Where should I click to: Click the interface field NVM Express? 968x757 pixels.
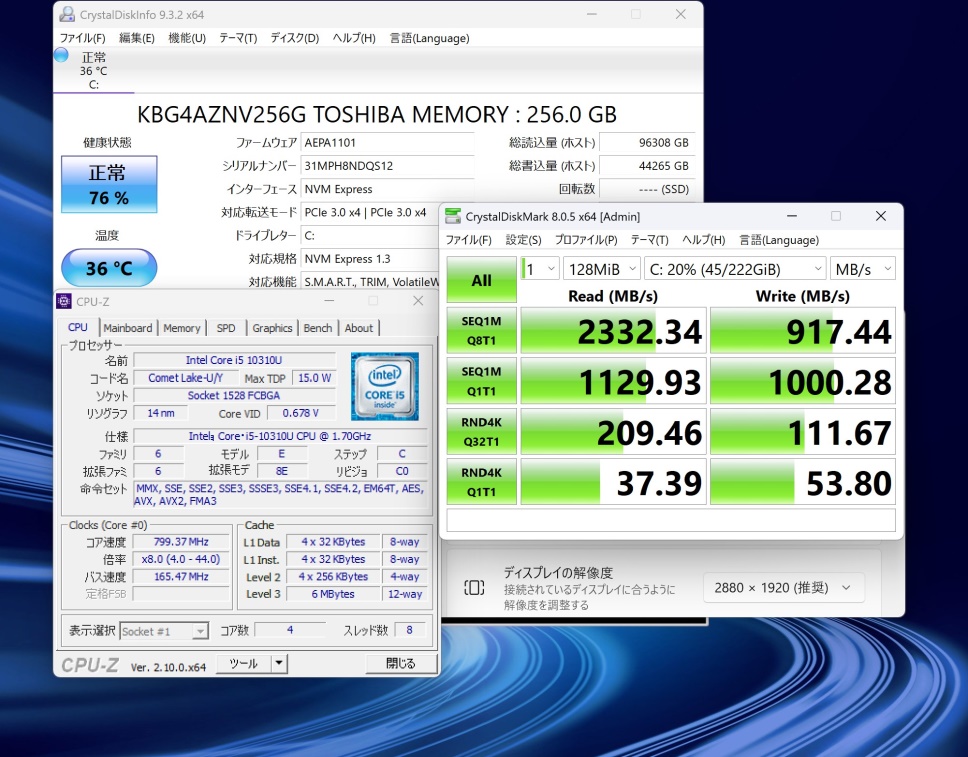388,190
